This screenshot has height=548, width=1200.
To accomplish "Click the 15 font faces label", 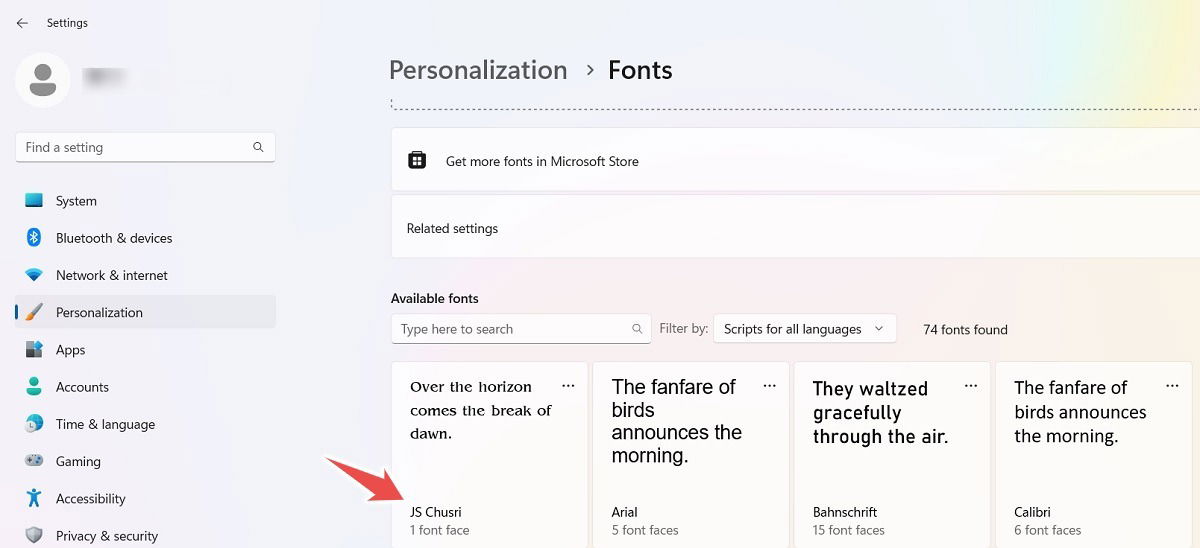I will [849, 530].
